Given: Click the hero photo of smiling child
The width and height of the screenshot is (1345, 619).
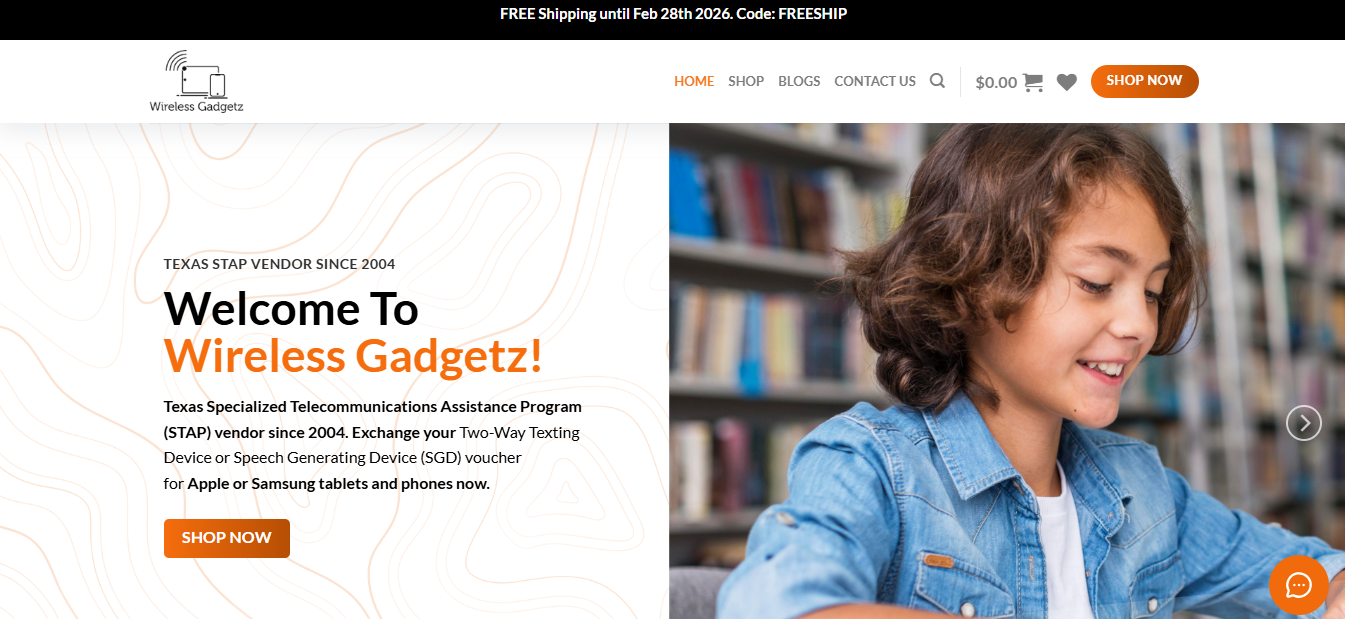Looking at the screenshot, I should click(x=1007, y=370).
